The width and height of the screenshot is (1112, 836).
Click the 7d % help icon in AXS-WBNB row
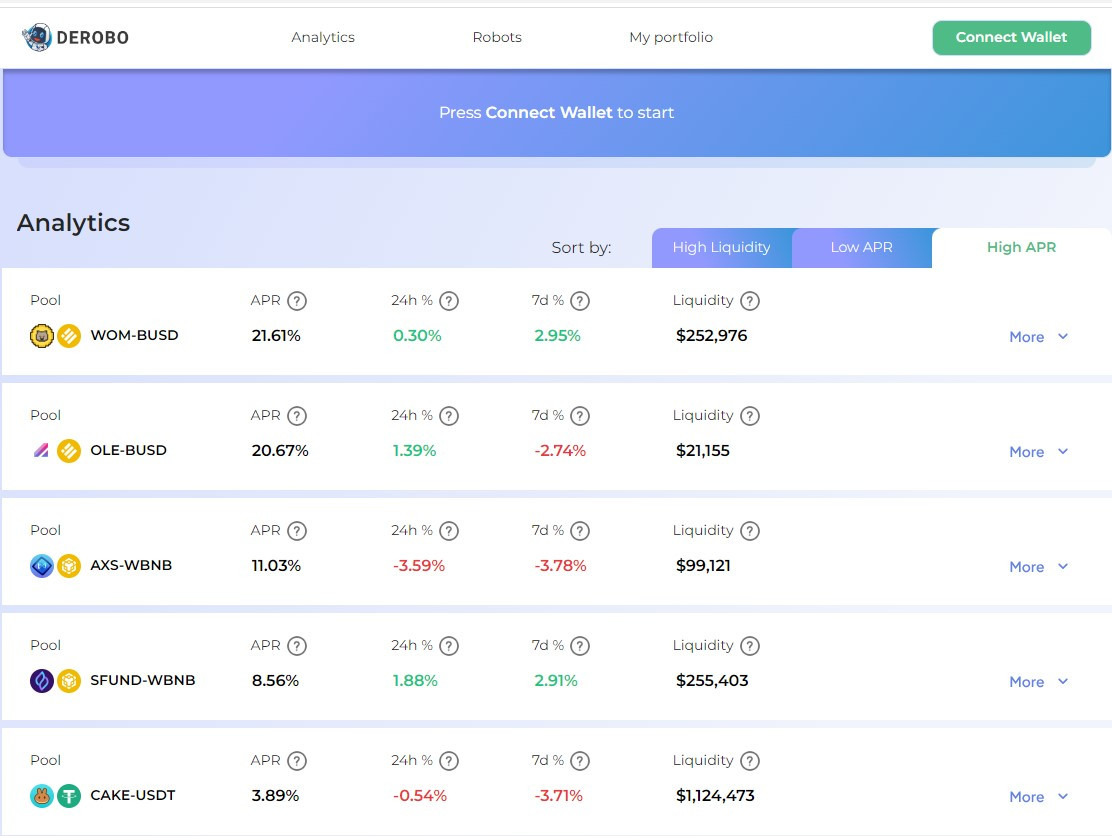[580, 531]
